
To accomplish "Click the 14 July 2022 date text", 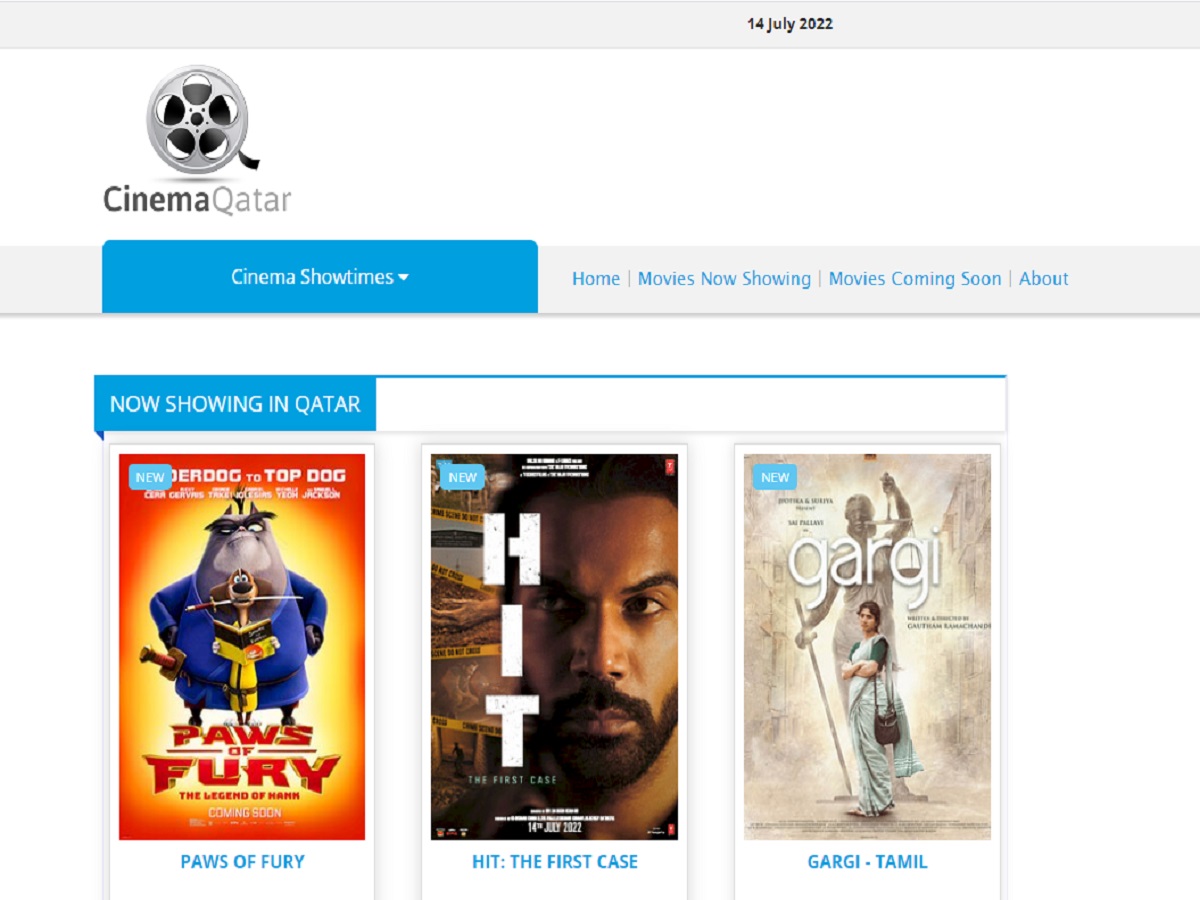I will point(789,24).
